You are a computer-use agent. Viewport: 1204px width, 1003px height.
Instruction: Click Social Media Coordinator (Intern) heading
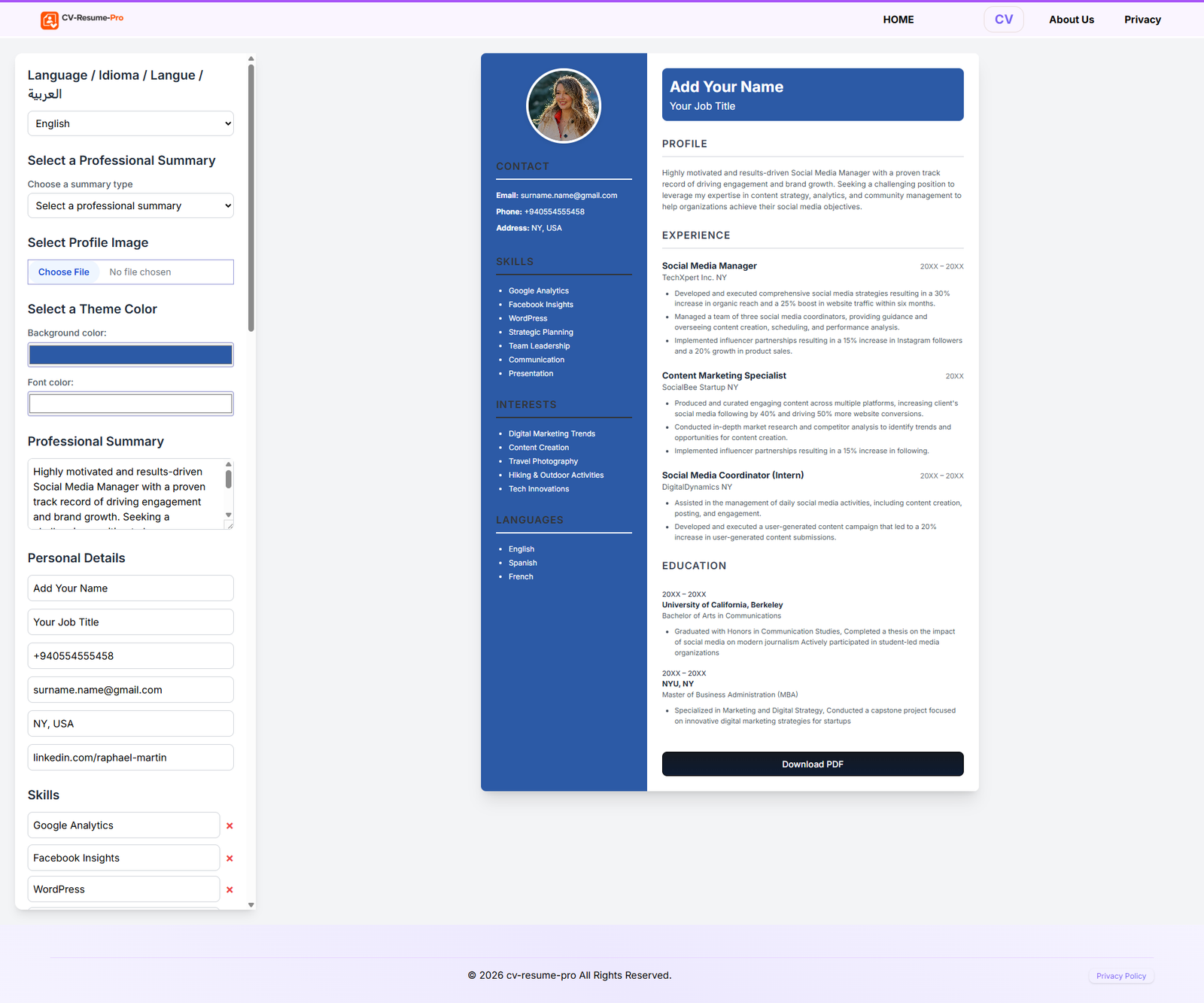click(x=733, y=476)
